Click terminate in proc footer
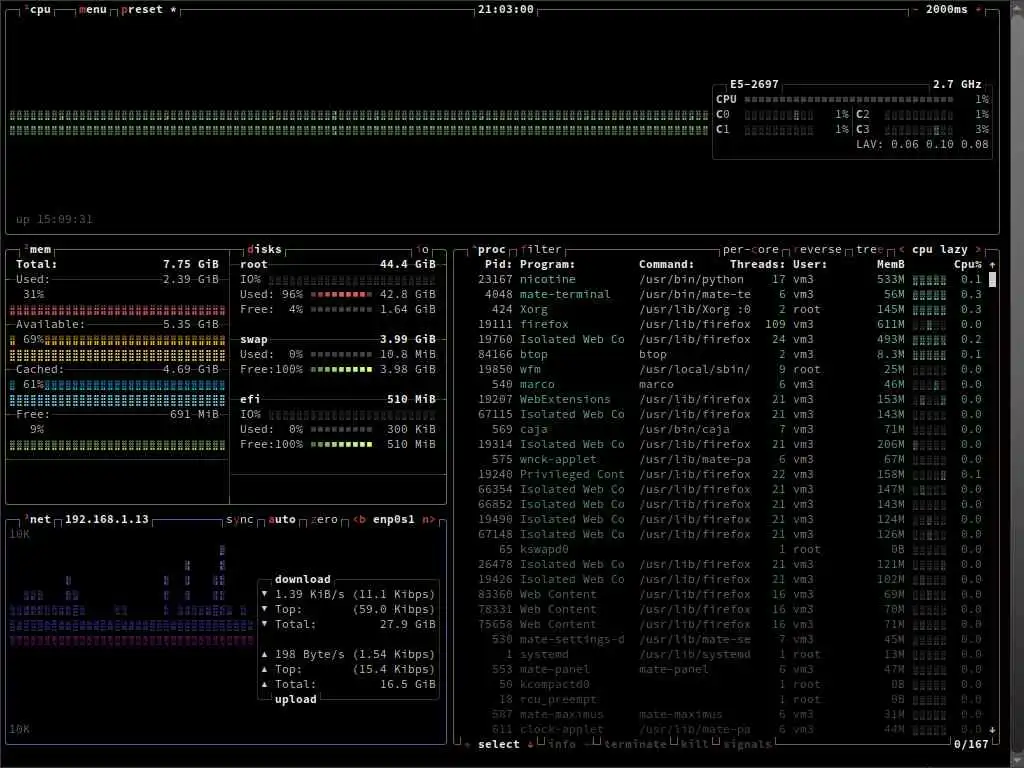 [x=635, y=744]
